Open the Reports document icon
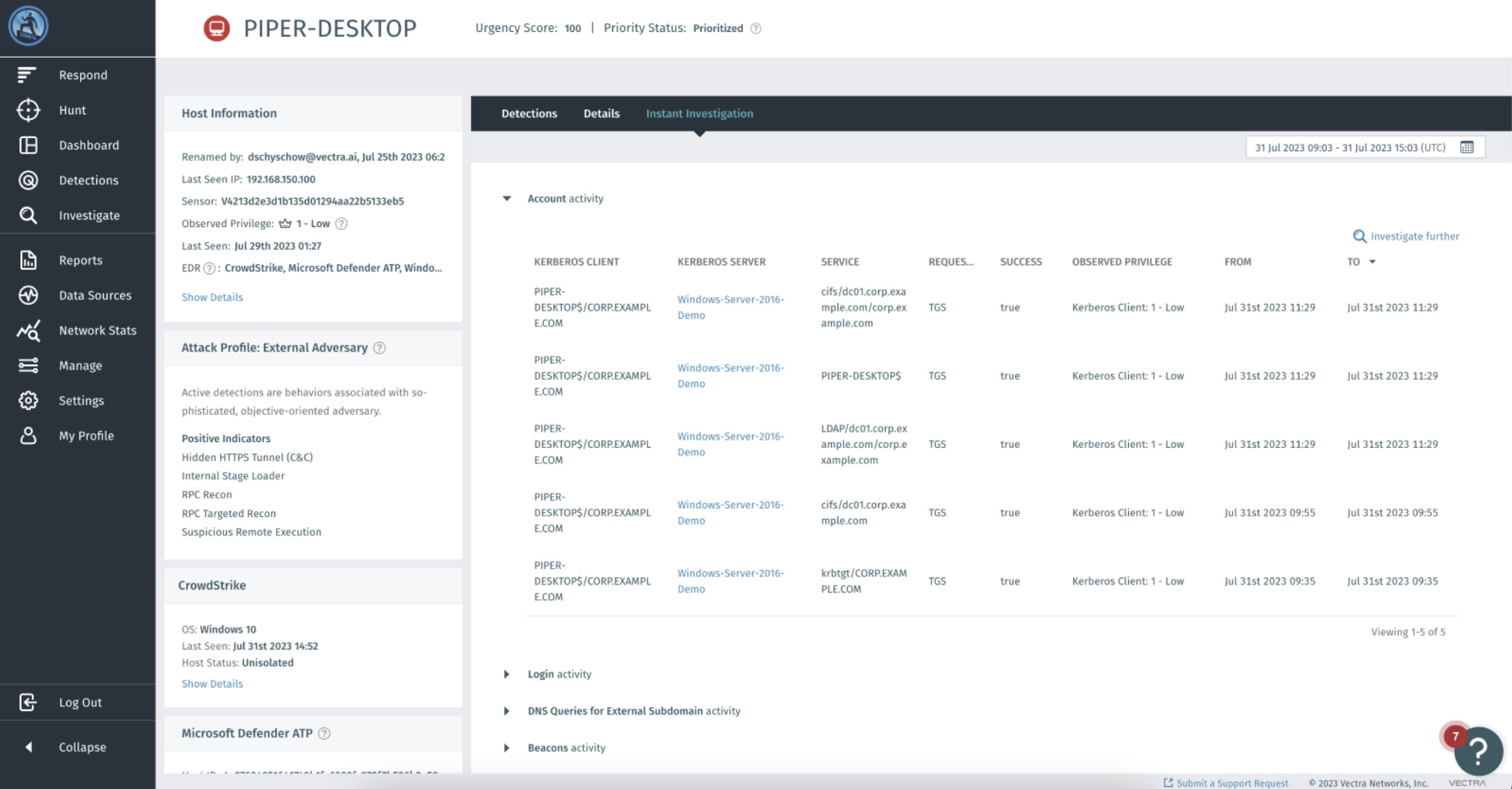This screenshot has width=1512, height=789. [28, 260]
